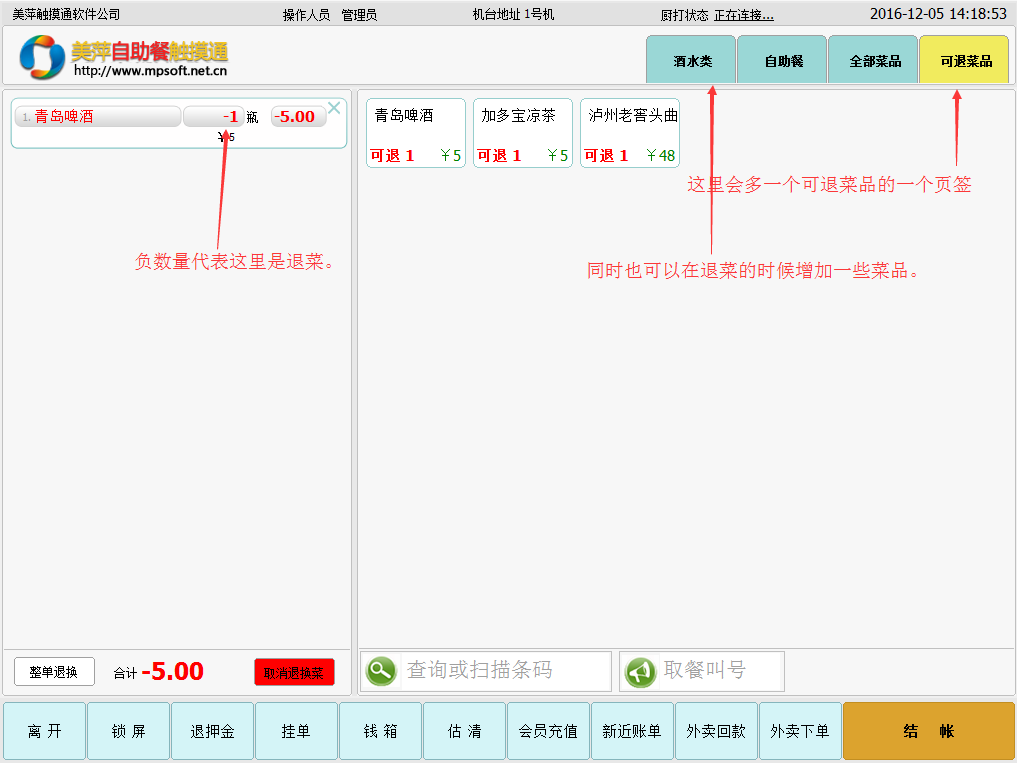Select the 全部菜品 tab
This screenshot has height=763, width=1017.
click(874, 60)
